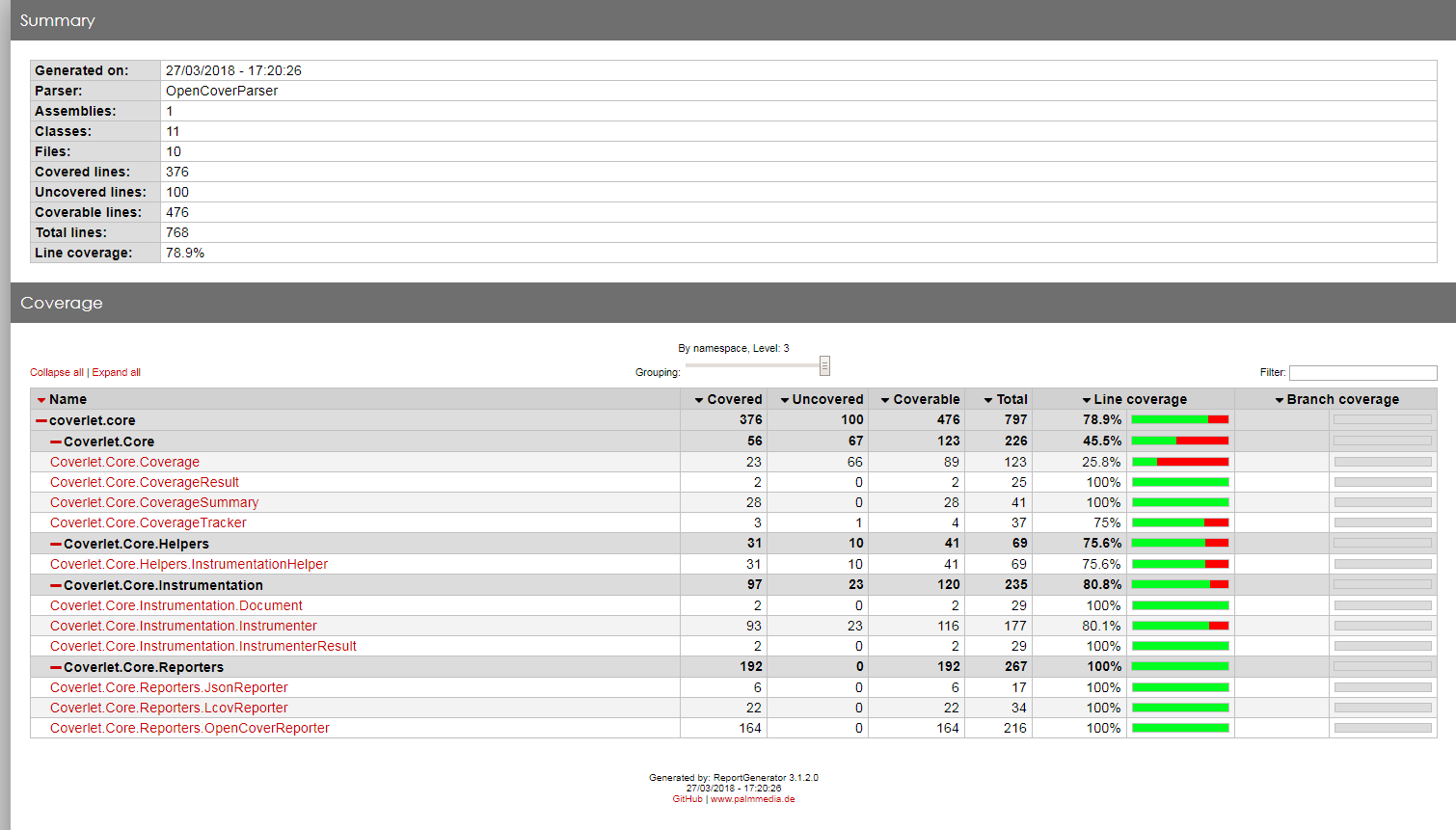Collapse the Coverlet.Core.Instrumentation group
The width and height of the screenshot is (1456, 830).
(56, 585)
